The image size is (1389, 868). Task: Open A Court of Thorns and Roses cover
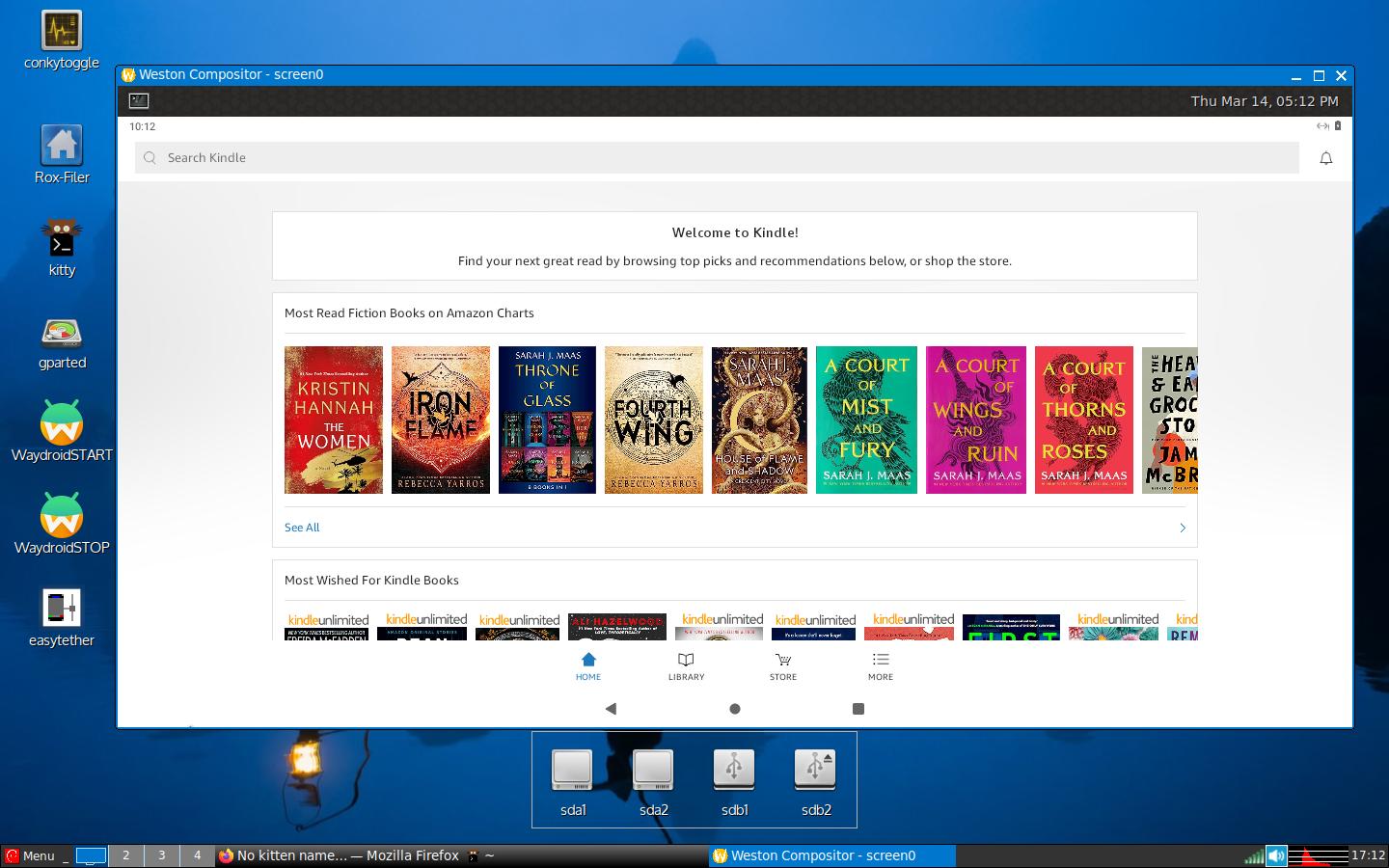(x=1084, y=420)
